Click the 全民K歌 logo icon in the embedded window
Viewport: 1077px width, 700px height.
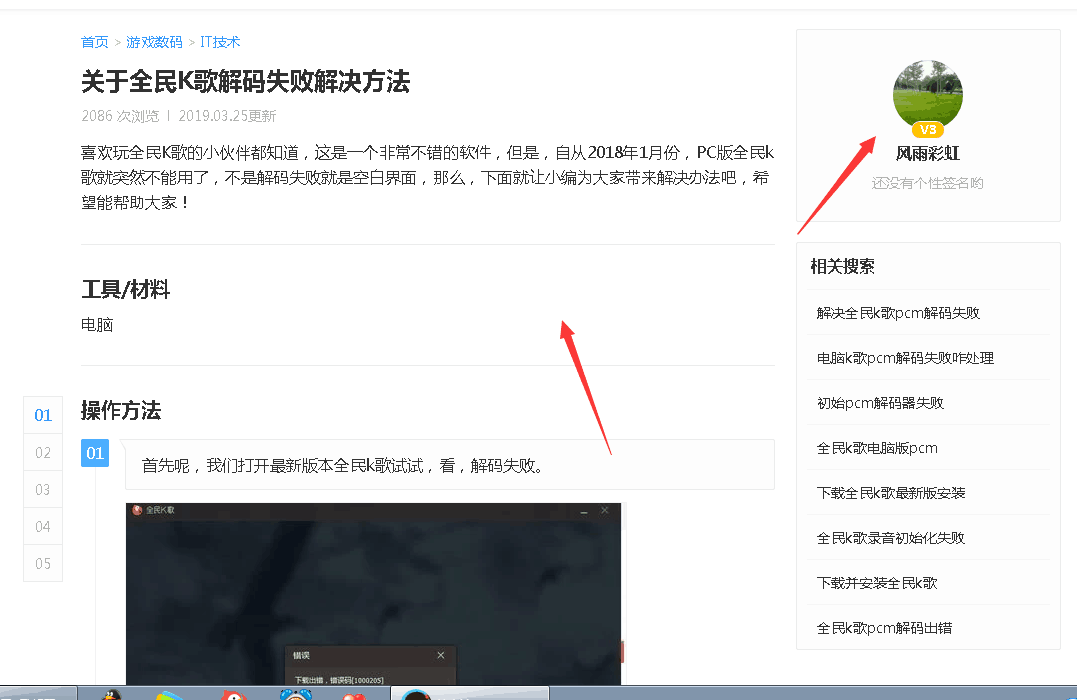click(137, 510)
